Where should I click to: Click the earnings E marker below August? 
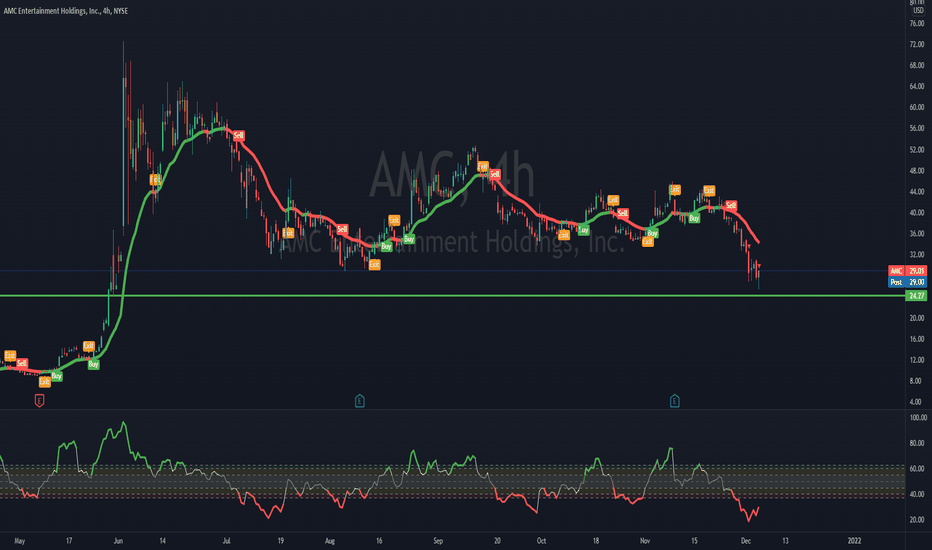click(x=360, y=401)
